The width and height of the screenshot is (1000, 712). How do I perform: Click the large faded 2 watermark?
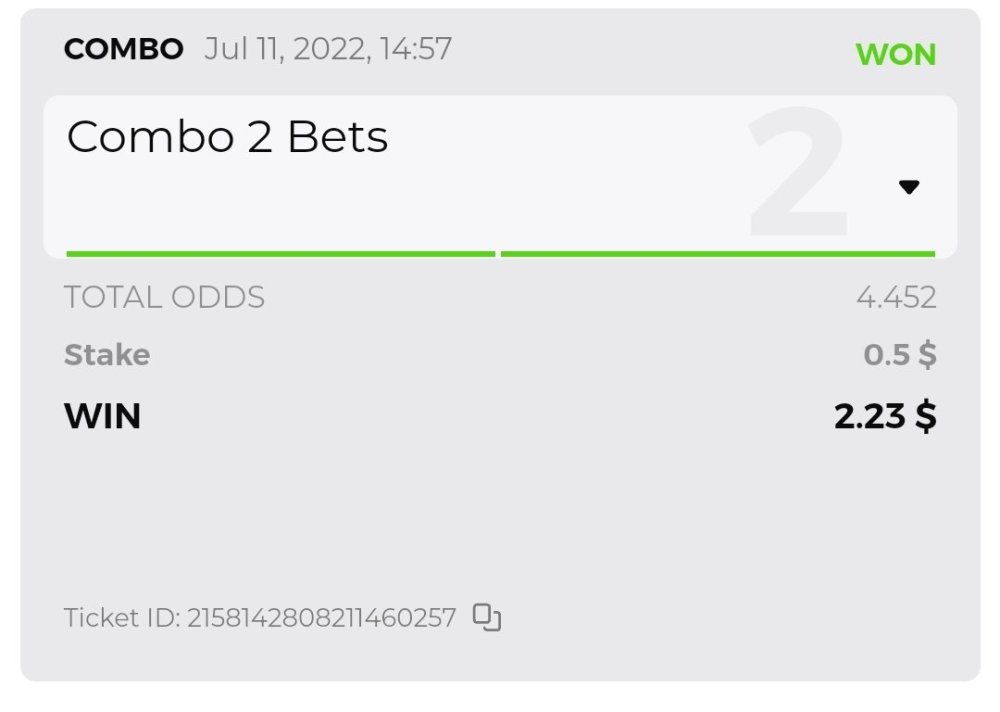point(798,175)
